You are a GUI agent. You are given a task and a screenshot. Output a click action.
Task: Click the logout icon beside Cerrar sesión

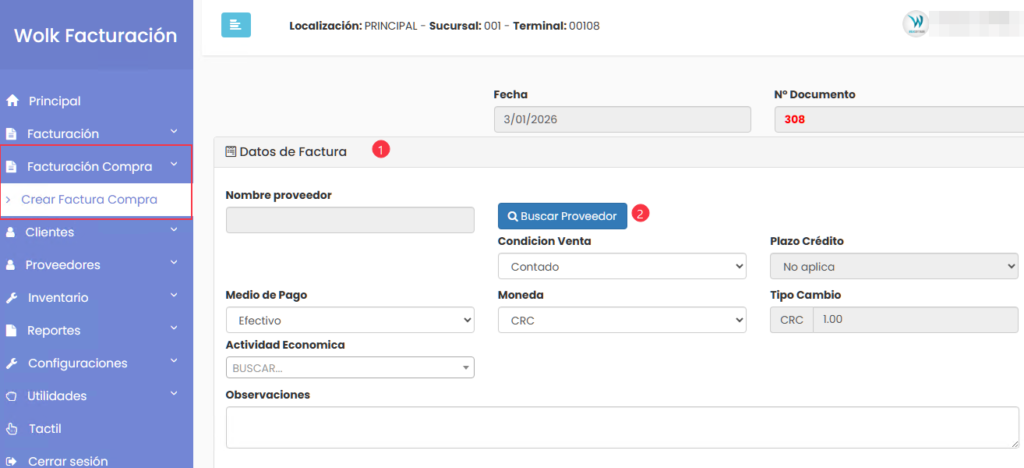coord(12,462)
